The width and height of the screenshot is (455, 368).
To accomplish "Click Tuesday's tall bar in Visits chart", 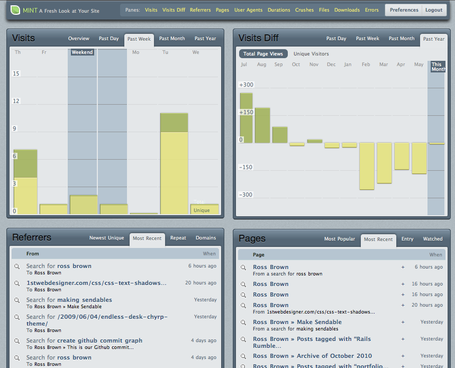I will click(x=174, y=163).
